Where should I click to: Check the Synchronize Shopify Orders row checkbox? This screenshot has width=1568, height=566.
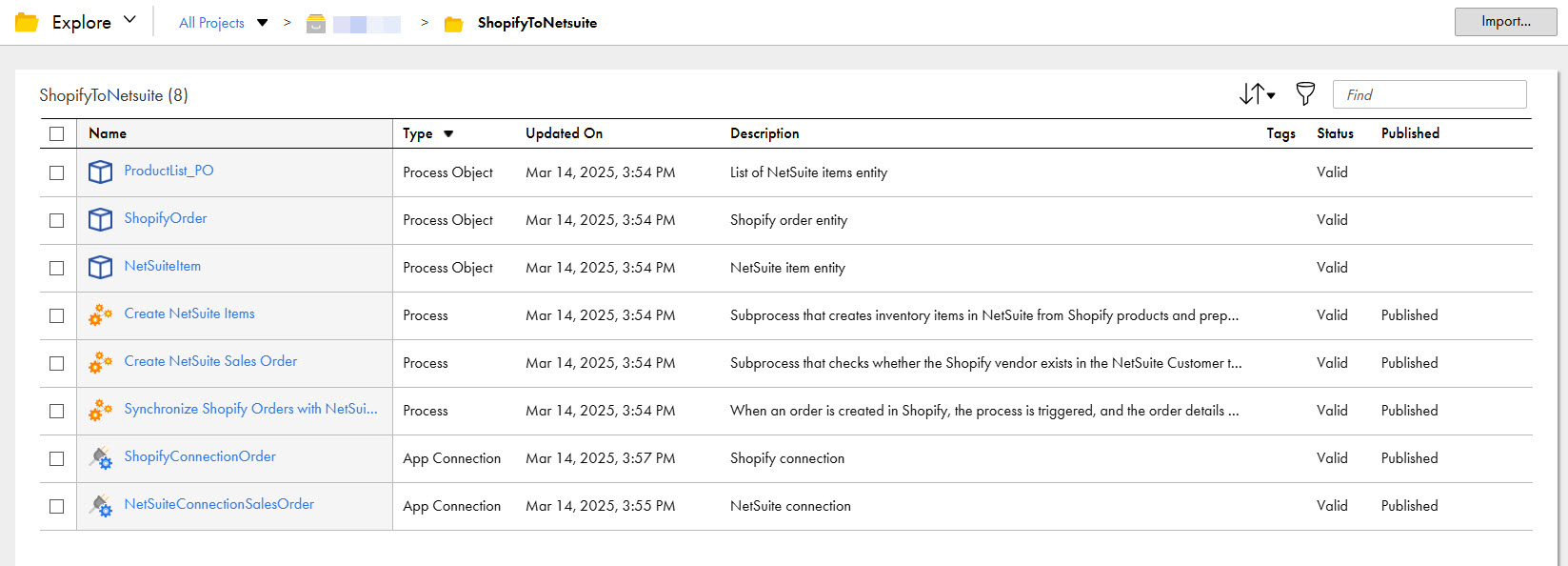(x=57, y=411)
